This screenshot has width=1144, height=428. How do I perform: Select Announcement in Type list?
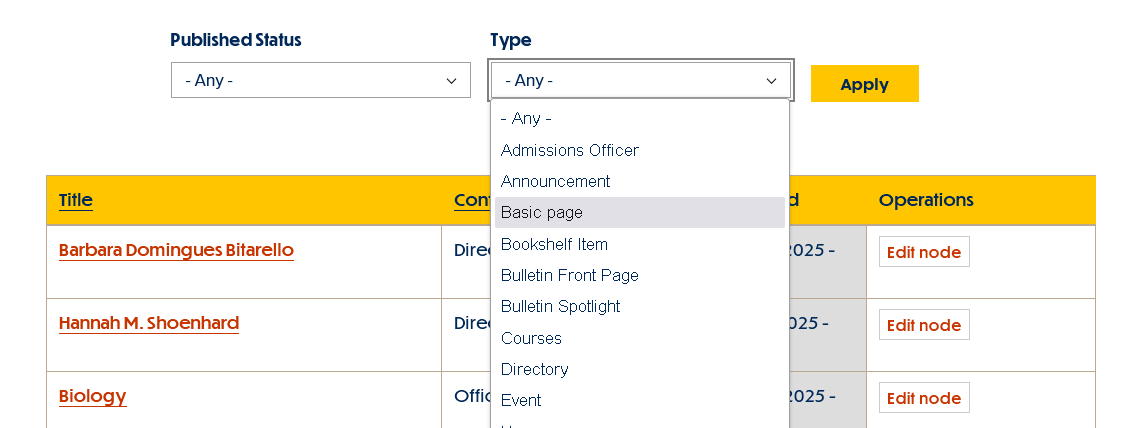click(x=555, y=181)
